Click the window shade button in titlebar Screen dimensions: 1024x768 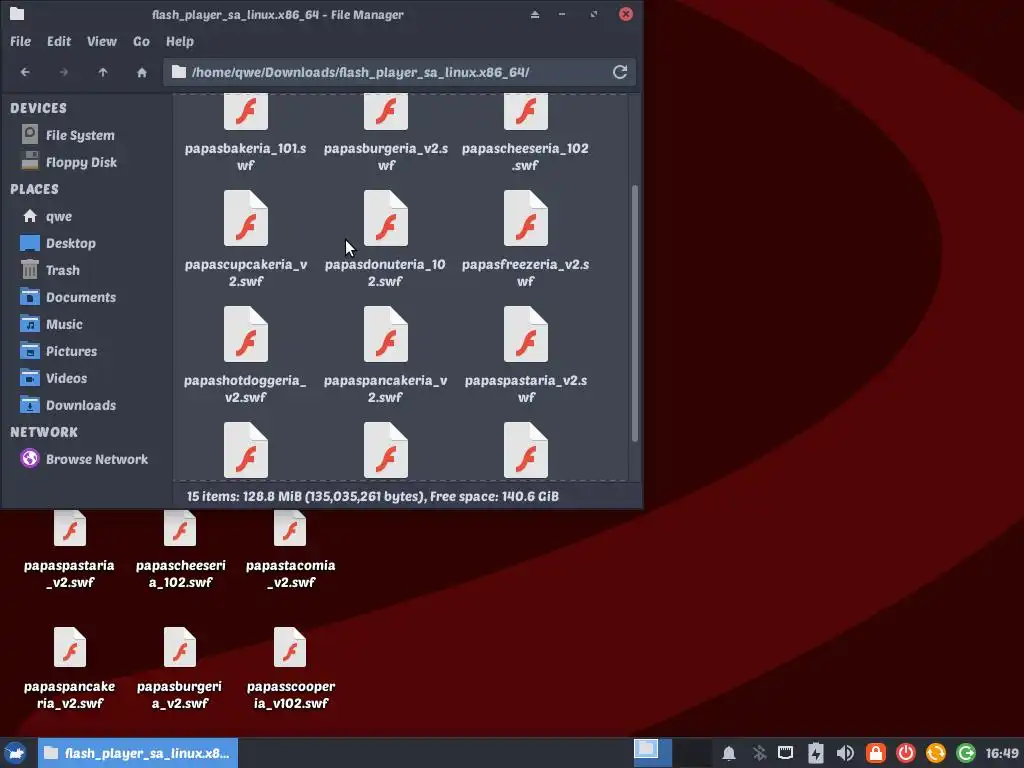[535, 14]
